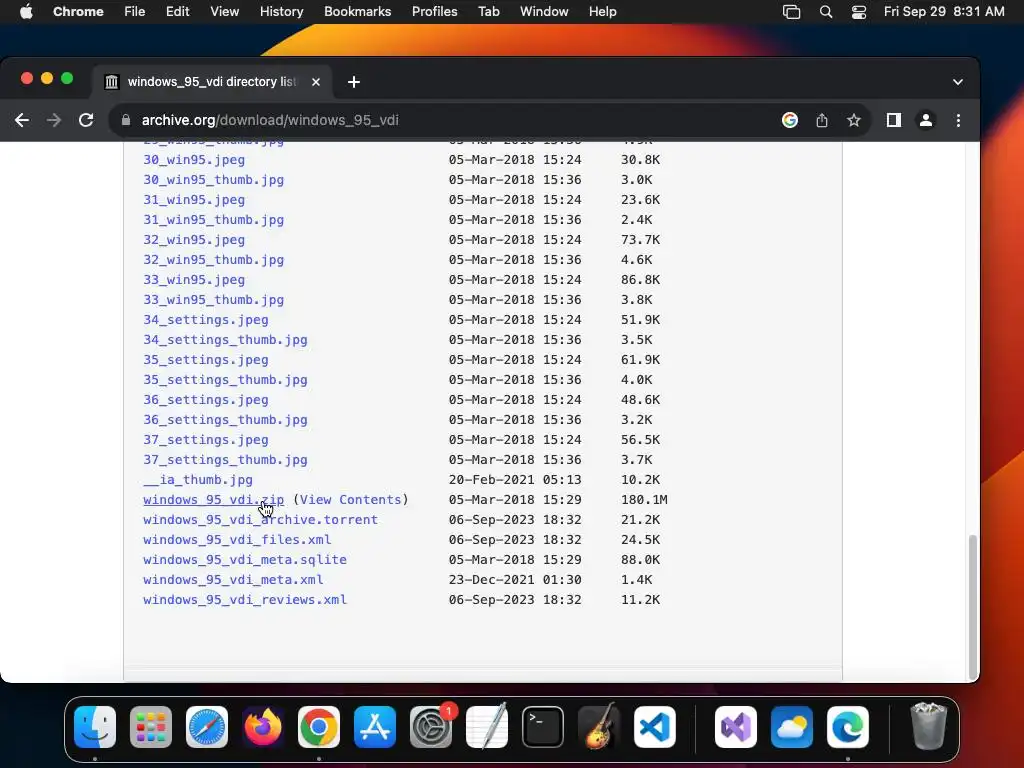Open 36_settings.jpeg link
This screenshot has width=1024, height=768.
(x=206, y=400)
